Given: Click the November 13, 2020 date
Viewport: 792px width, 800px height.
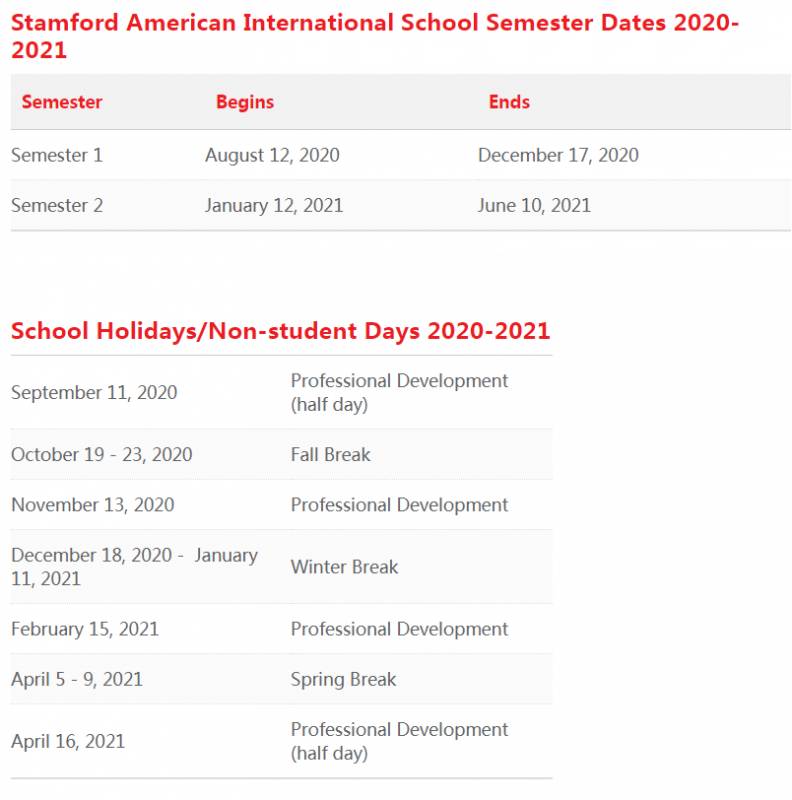Looking at the screenshot, I should 93,504.
